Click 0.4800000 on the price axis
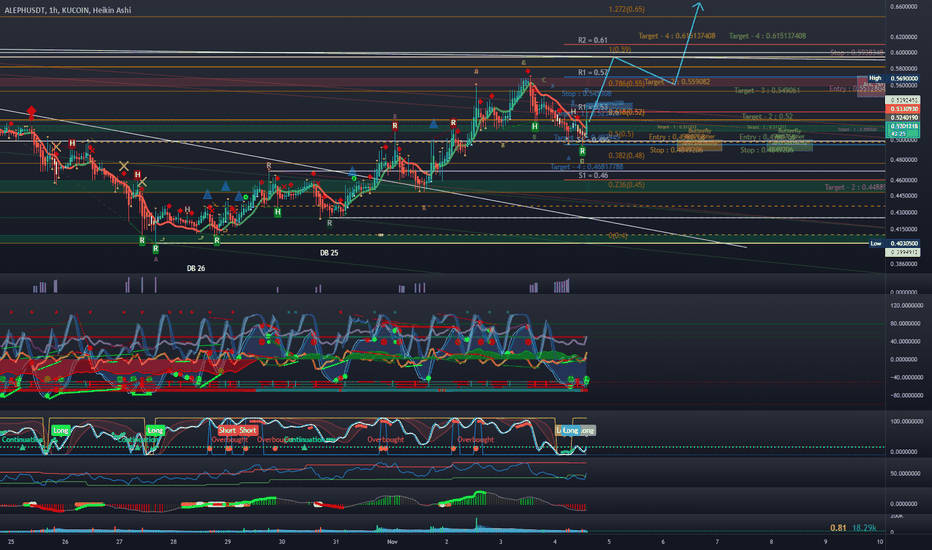Viewport: 932px width, 550px height. pos(903,160)
